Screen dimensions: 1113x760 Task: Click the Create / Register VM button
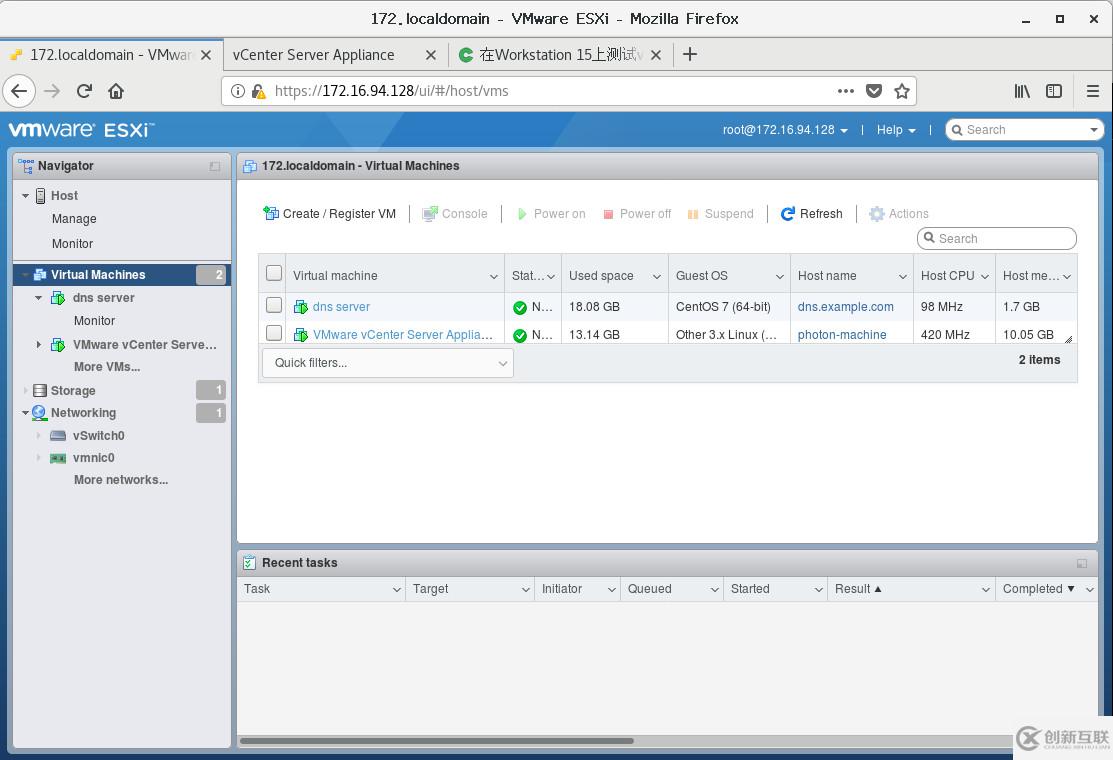(x=329, y=214)
